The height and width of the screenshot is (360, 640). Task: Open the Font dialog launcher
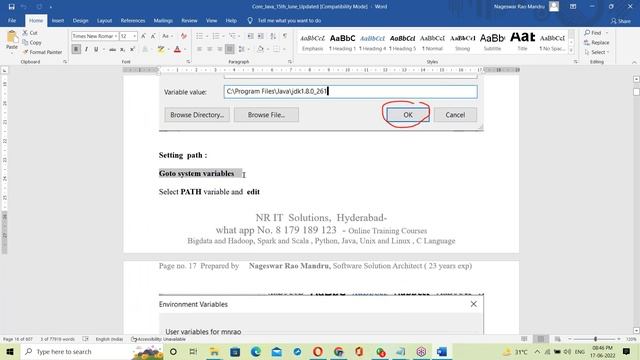click(188, 62)
